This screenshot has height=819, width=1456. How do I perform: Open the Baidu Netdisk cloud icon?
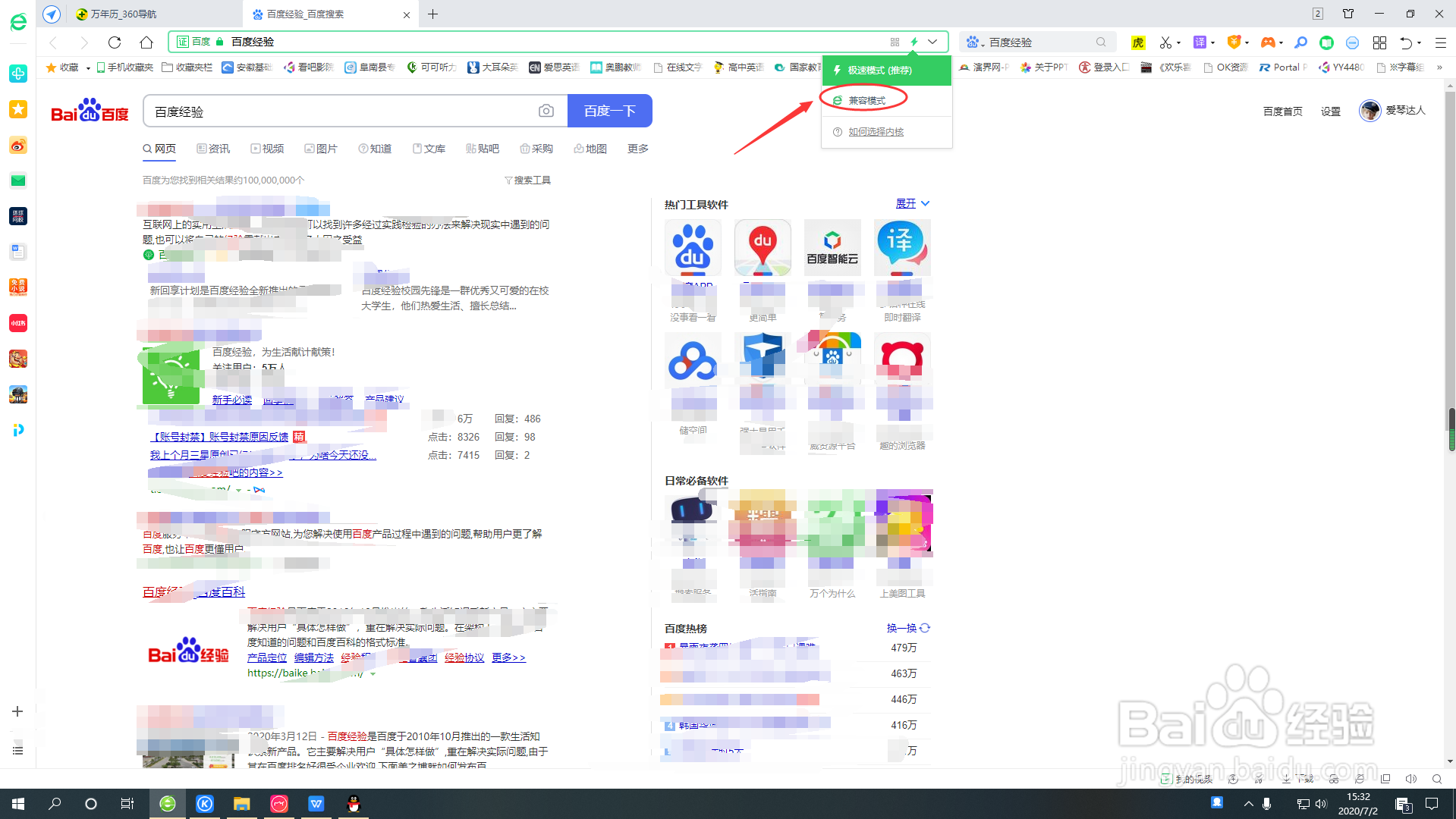[x=693, y=360]
